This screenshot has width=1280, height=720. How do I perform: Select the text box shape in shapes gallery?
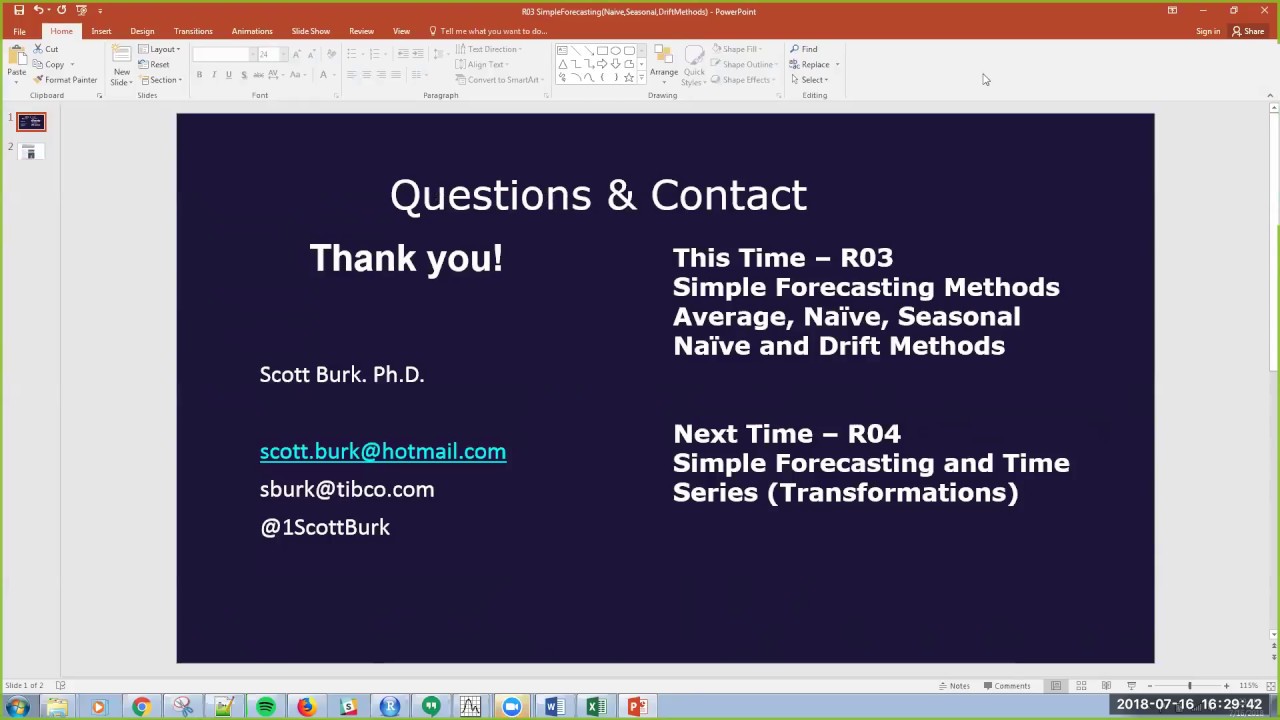click(563, 50)
